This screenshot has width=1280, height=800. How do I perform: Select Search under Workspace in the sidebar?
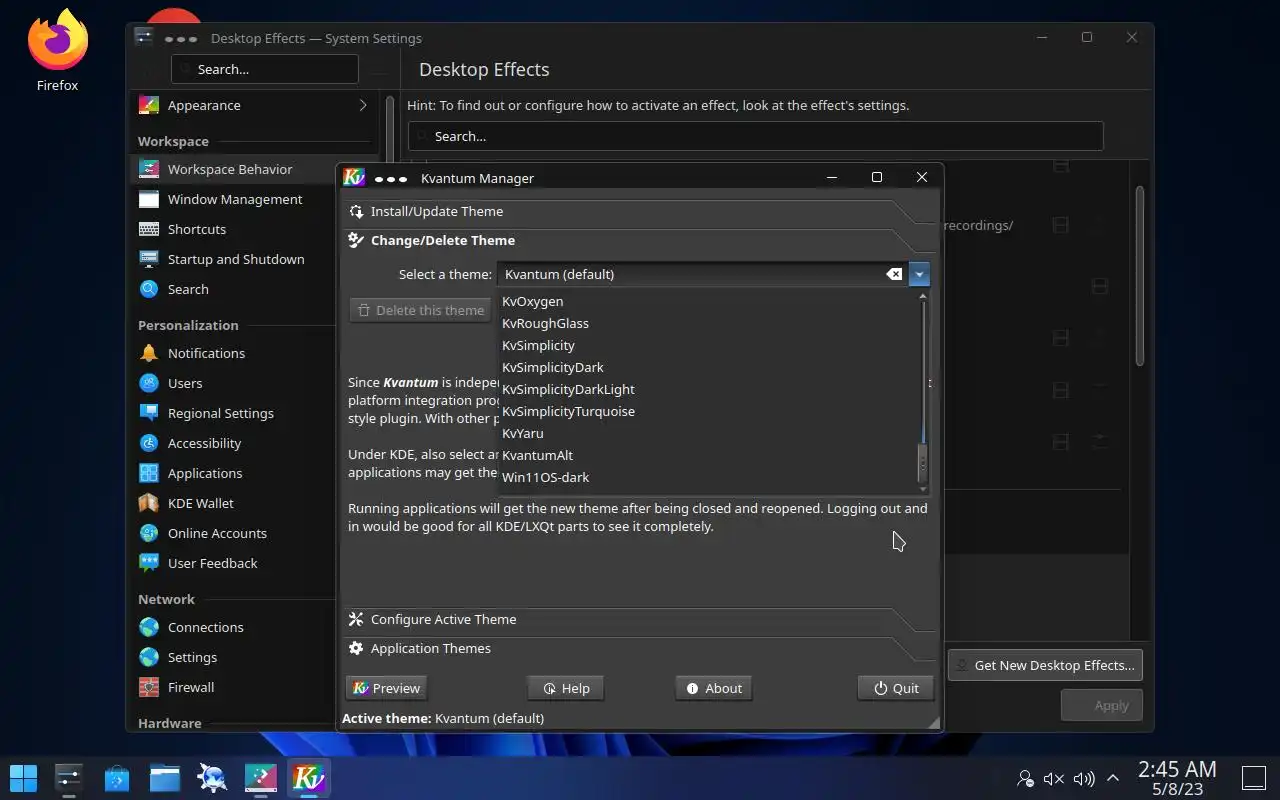233,289
